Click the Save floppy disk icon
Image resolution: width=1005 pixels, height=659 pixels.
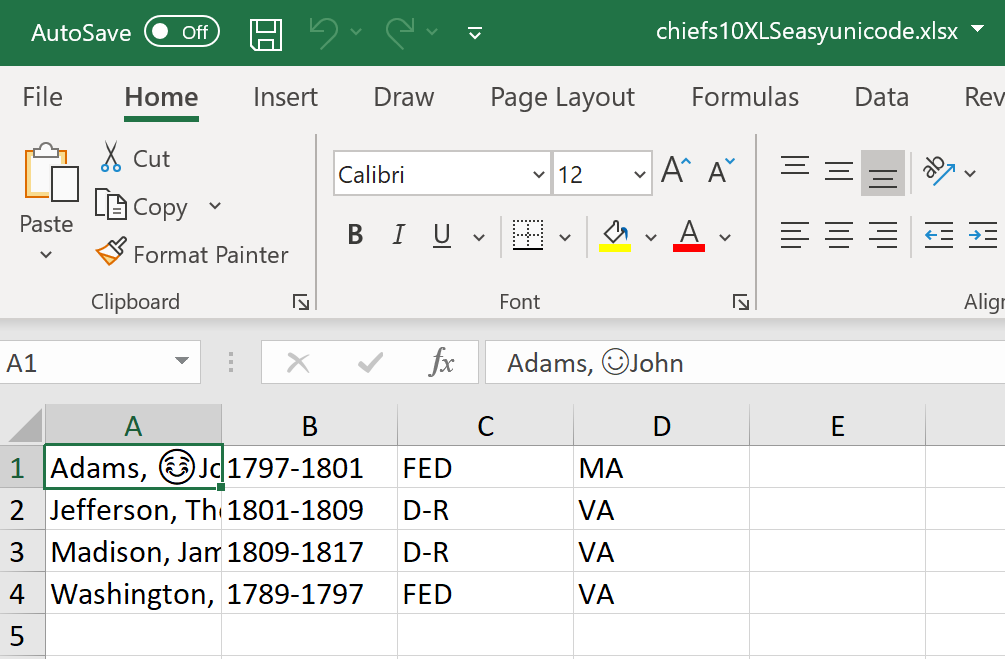tap(266, 33)
